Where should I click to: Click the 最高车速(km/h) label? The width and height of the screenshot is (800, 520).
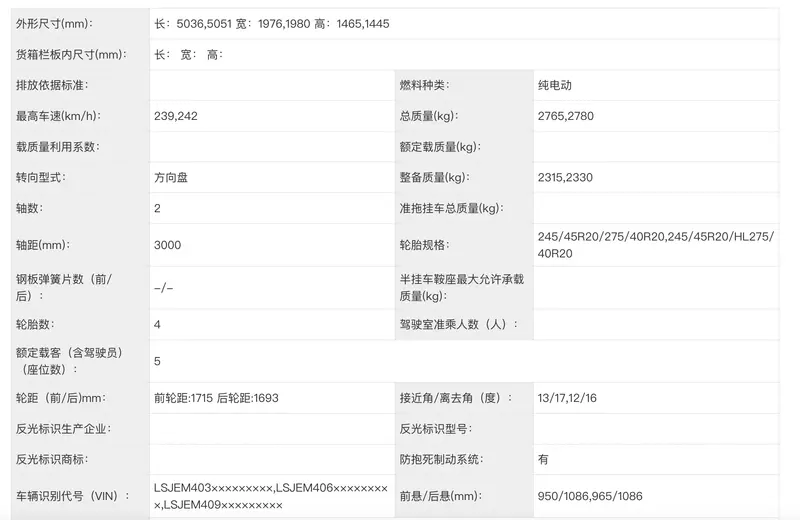(58, 116)
